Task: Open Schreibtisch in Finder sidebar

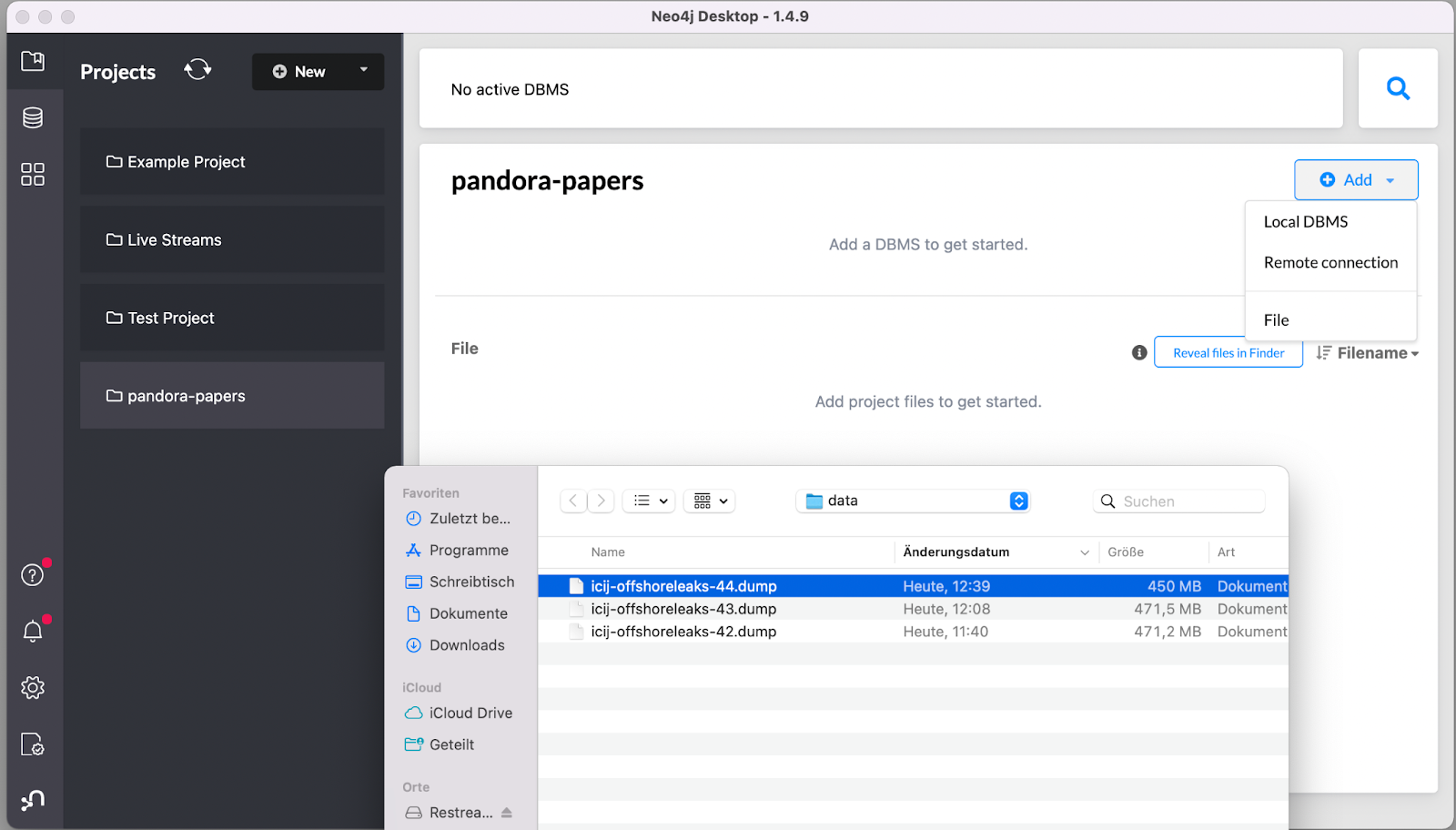Action: click(x=460, y=582)
